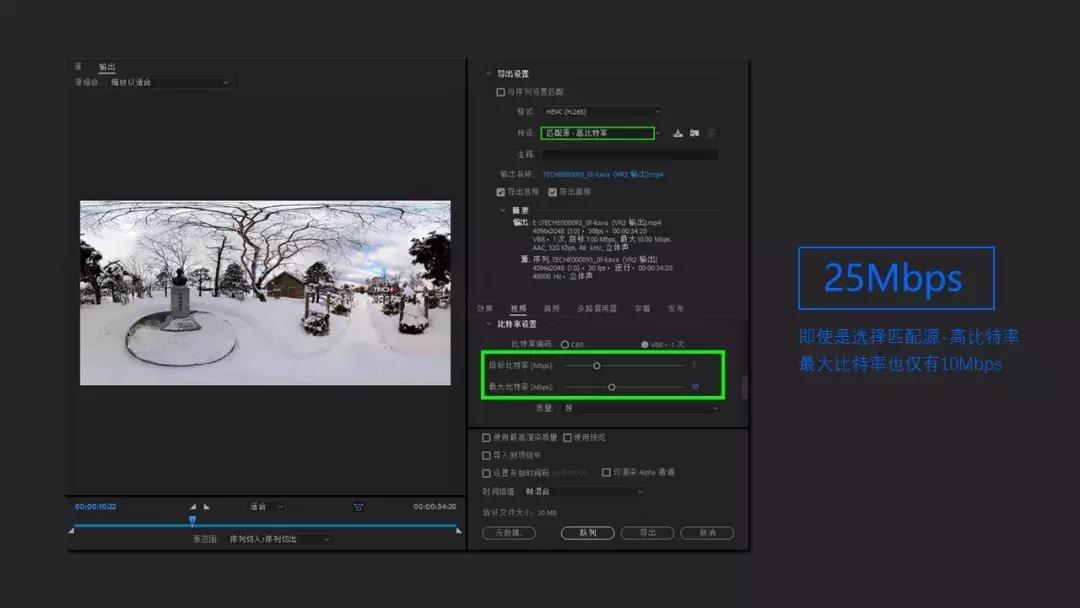Collapse the 比特率设置 section
Image resolution: width=1080 pixels, height=608 pixels.
click(x=487, y=324)
